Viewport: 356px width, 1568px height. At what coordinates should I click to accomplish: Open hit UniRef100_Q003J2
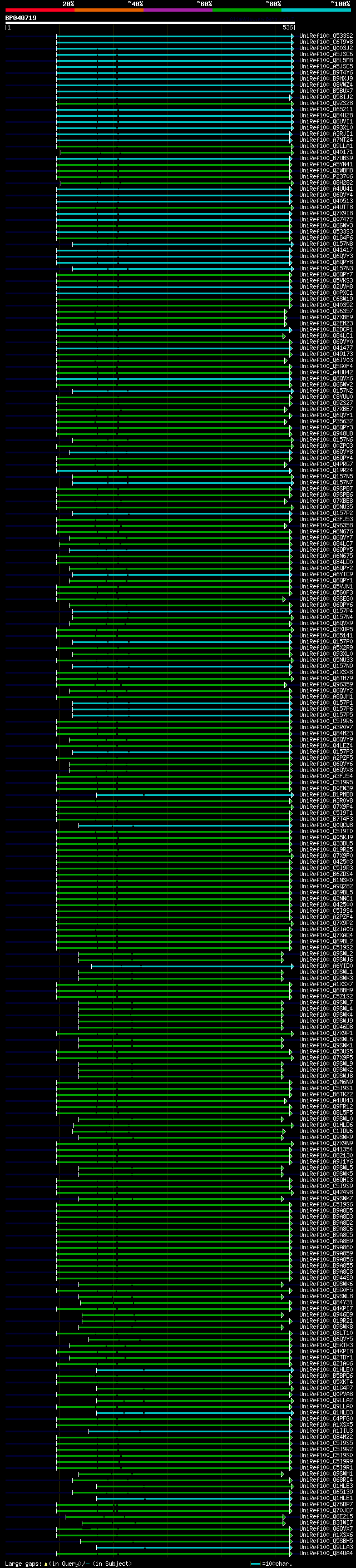coord(326,48)
